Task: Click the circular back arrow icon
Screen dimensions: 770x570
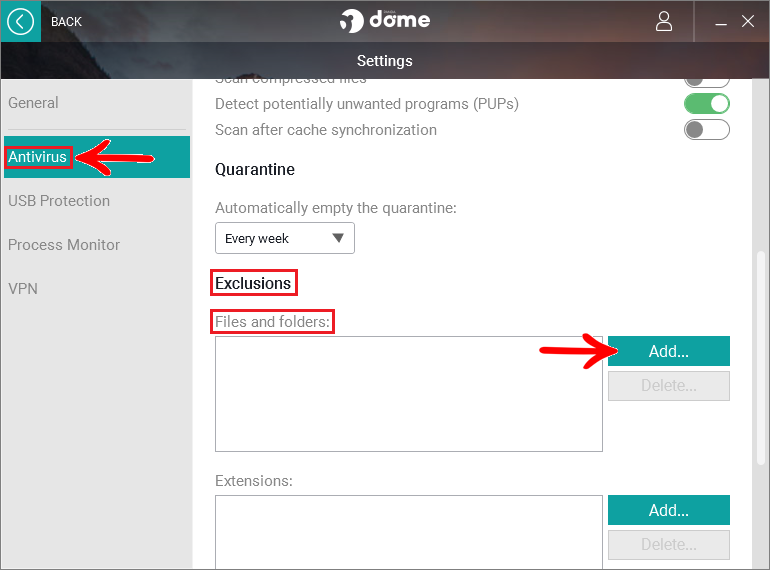Action: pyautogui.click(x=20, y=22)
